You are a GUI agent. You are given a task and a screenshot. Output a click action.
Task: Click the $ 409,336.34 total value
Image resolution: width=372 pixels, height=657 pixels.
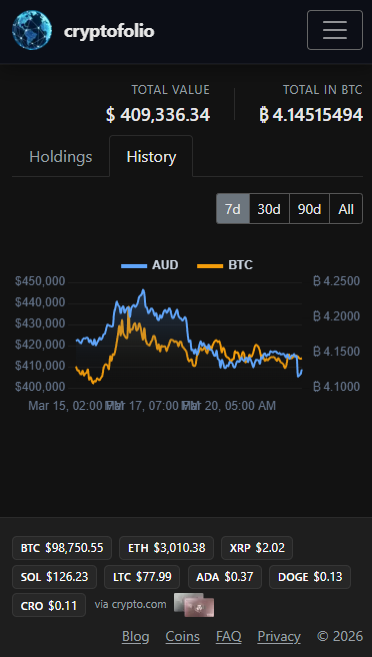158,115
